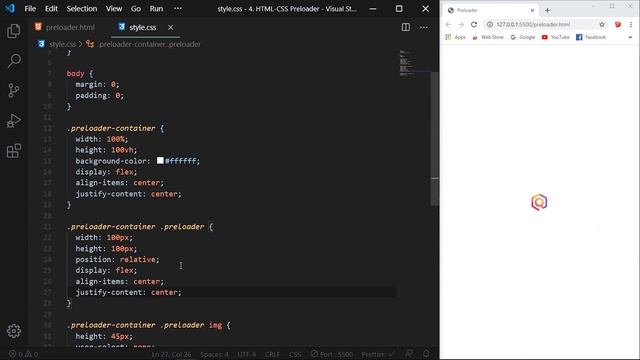Show more bookmarks chevron in Chrome
The width and height of the screenshot is (640, 360).
coord(630,37)
